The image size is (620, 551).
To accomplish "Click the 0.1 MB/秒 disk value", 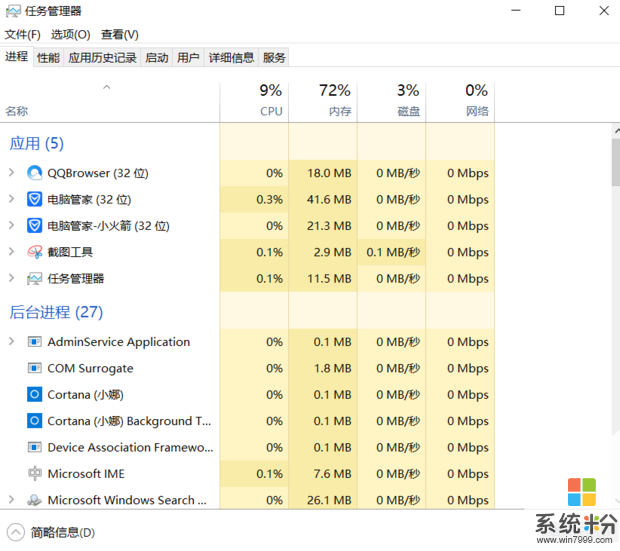I will [393, 252].
